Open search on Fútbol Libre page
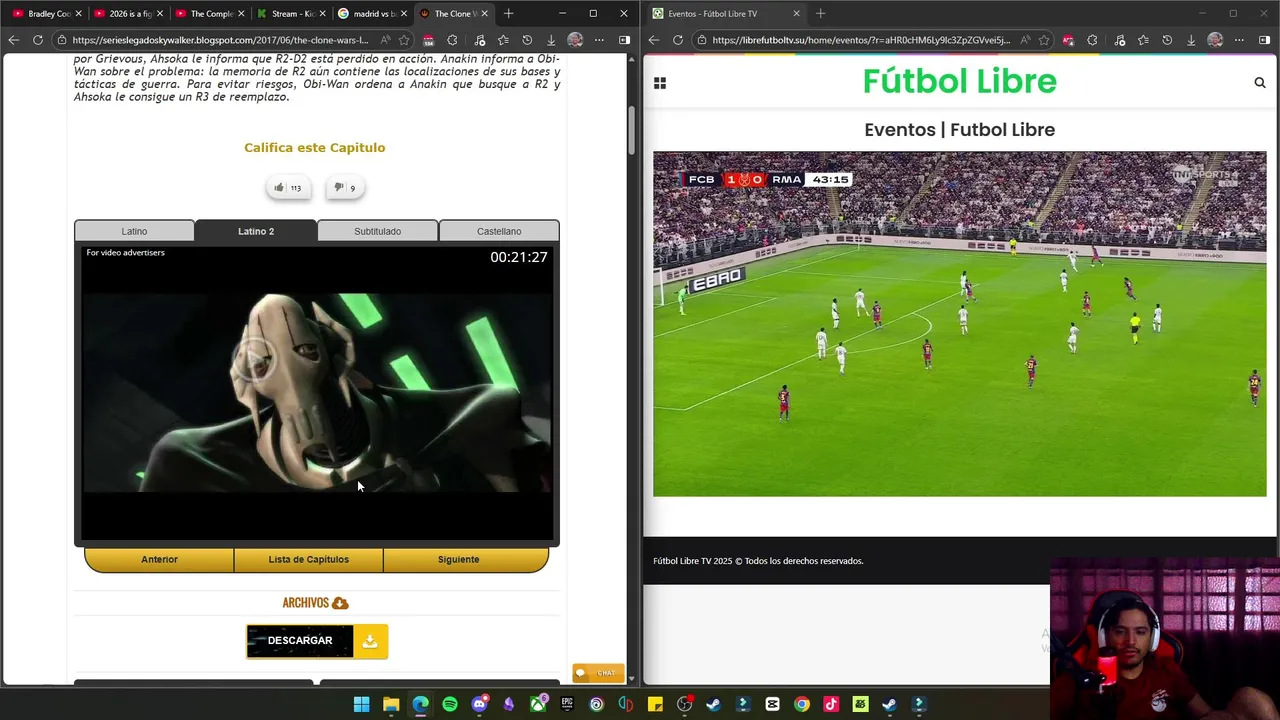Screen dimensions: 1280x720 (1260, 83)
